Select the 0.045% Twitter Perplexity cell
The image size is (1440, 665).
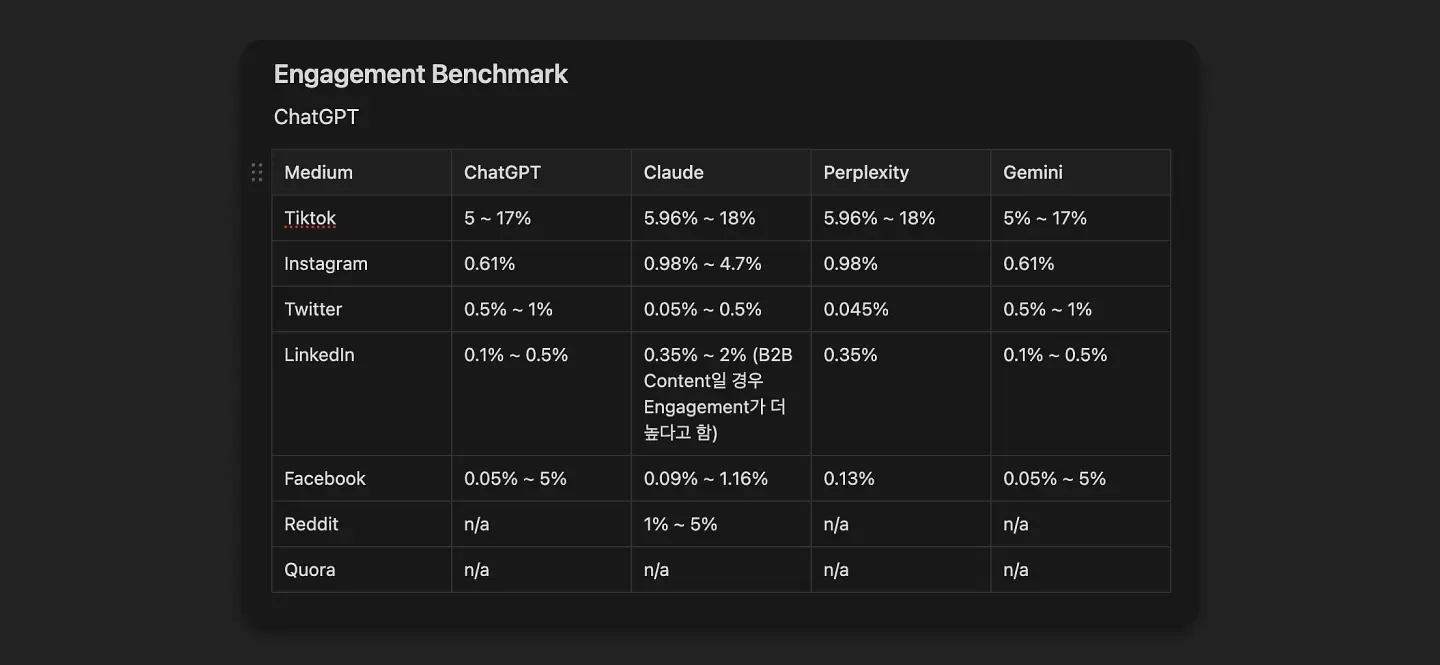click(901, 309)
